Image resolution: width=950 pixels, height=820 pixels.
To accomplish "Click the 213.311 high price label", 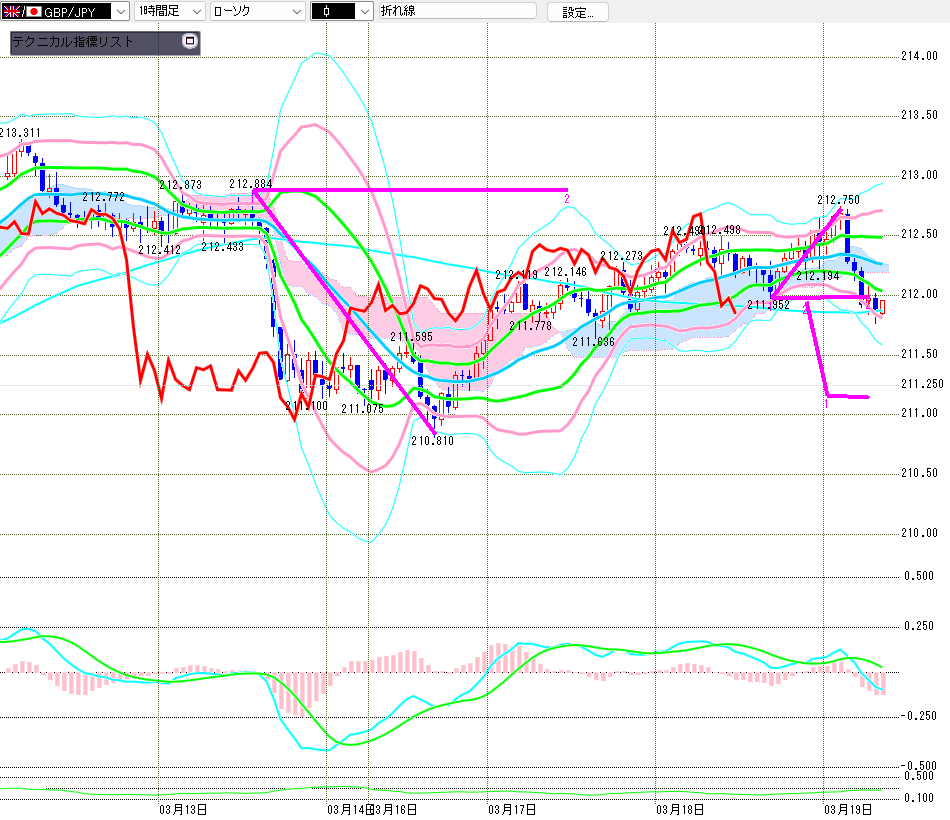I will click(x=20, y=133).
